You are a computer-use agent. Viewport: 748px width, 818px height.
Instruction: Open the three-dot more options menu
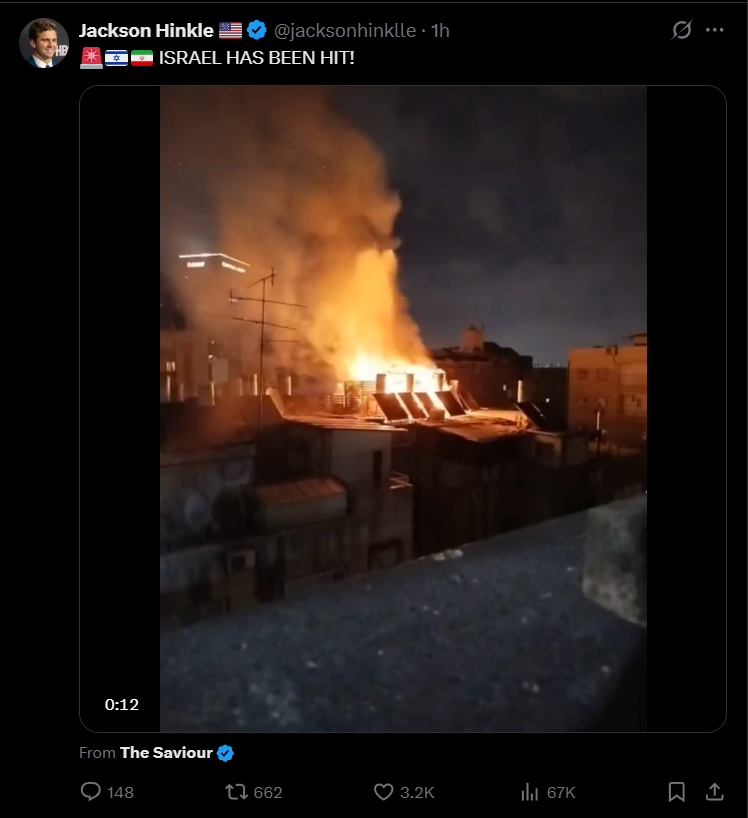point(715,30)
